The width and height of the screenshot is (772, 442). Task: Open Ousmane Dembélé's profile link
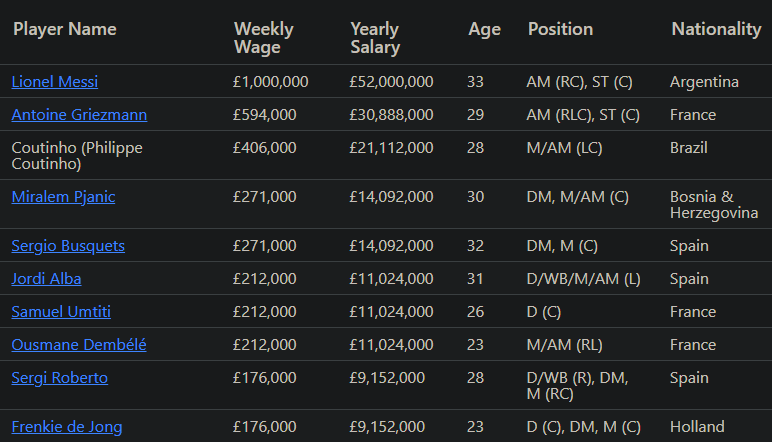click(x=79, y=345)
